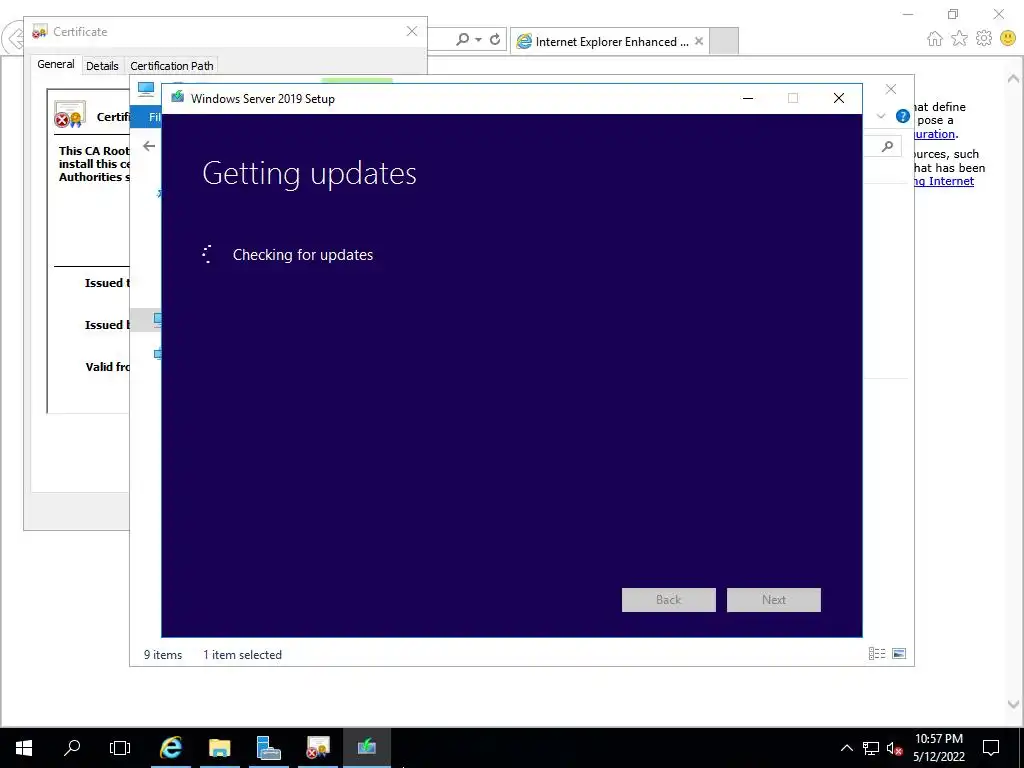Show hidden system tray icons
Viewport: 1024px width, 768px height.
click(846, 748)
